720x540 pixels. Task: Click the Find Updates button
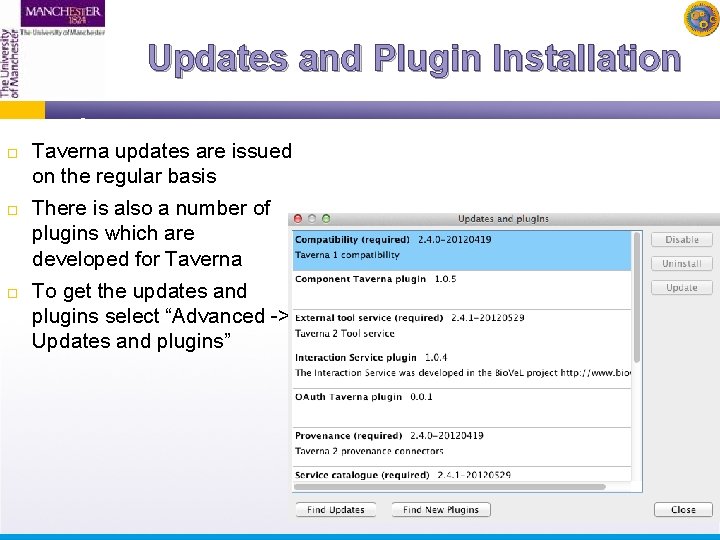[336, 510]
